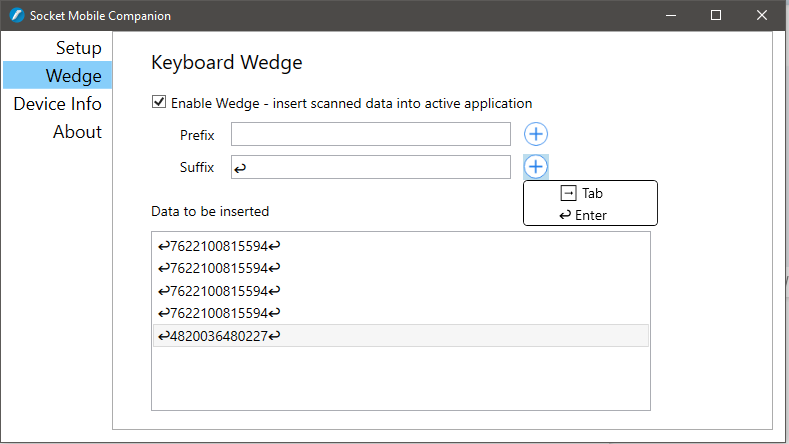Open the Setup section
The image size is (789, 444).
57,48
